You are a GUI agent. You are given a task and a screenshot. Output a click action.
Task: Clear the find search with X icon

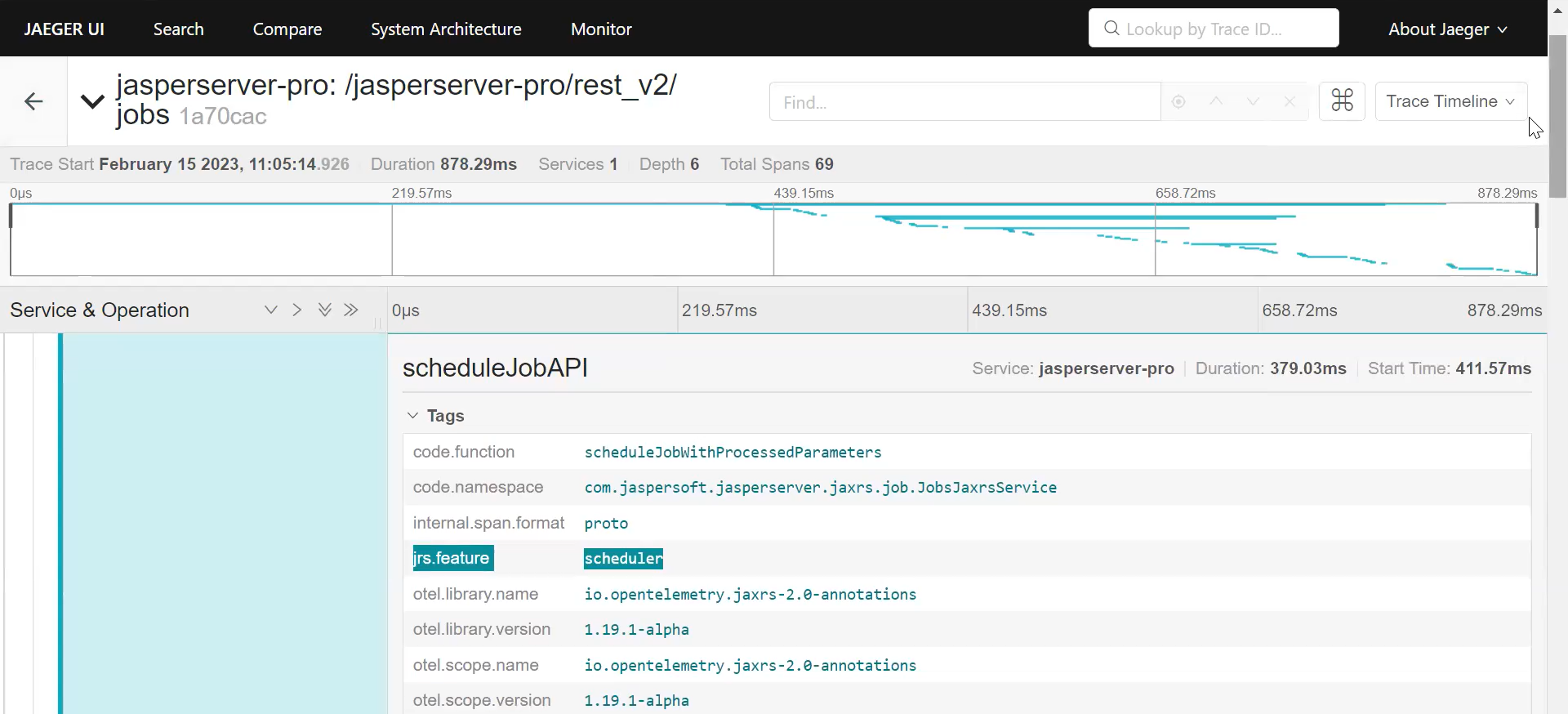click(x=1290, y=102)
